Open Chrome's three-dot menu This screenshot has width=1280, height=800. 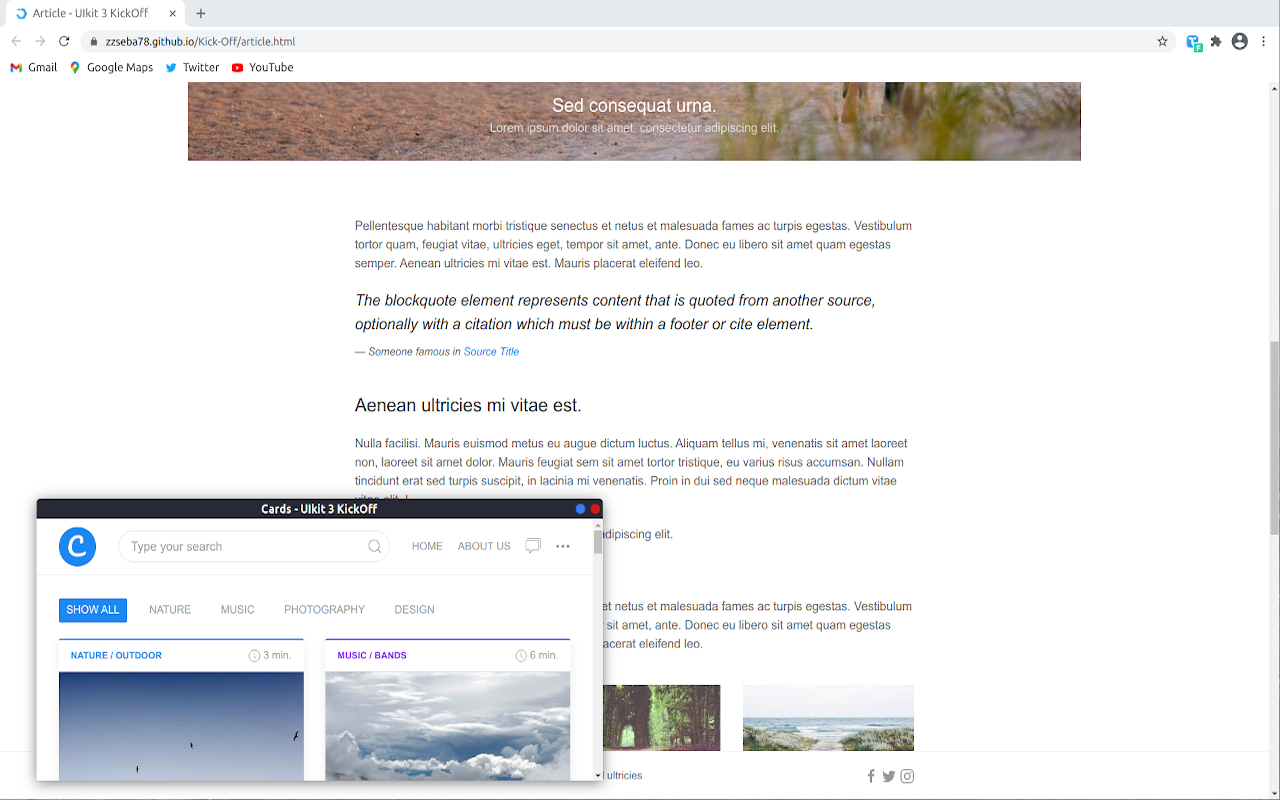[x=1263, y=41]
